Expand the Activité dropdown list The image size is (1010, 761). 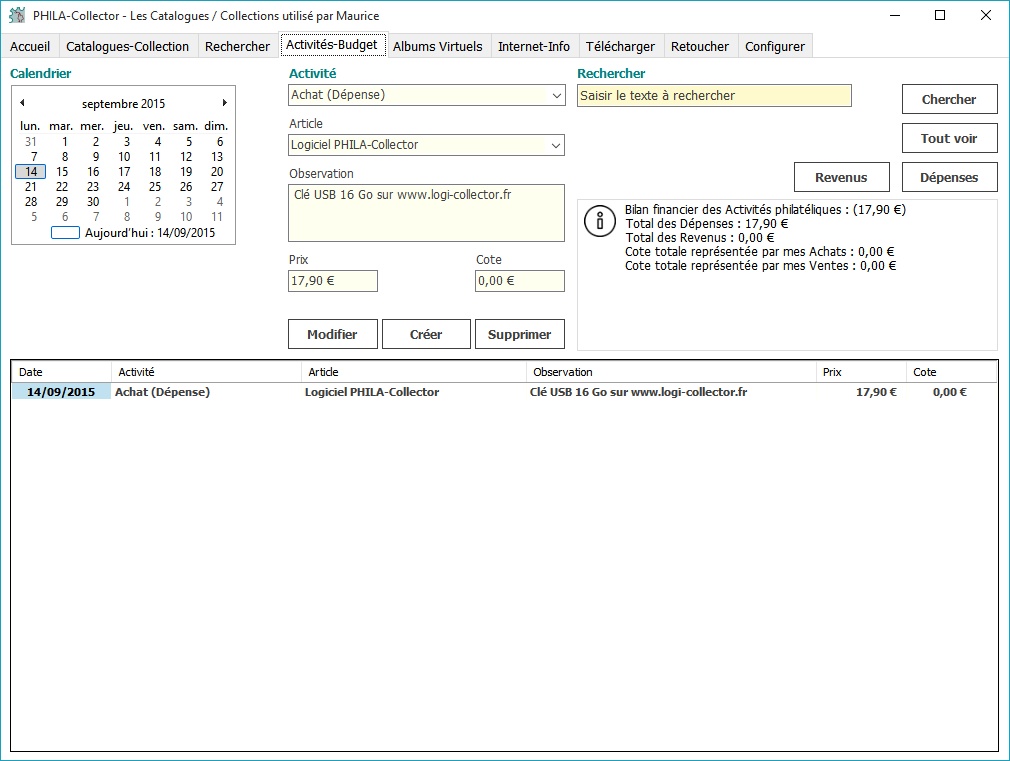coord(557,95)
